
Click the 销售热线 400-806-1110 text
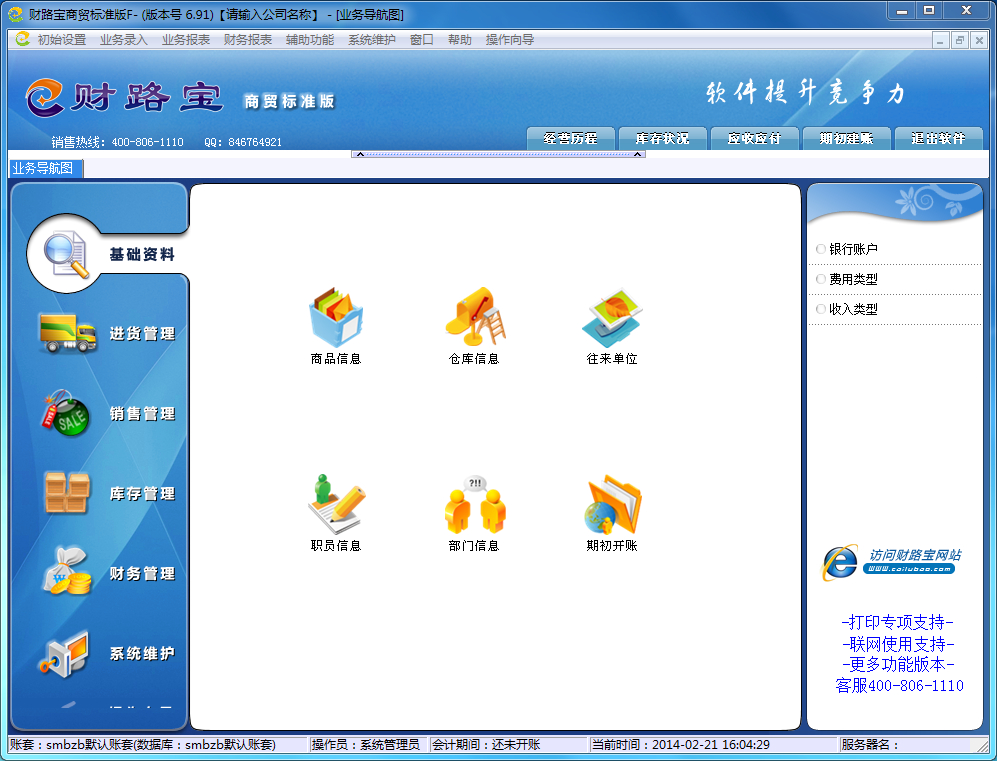pos(117,142)
